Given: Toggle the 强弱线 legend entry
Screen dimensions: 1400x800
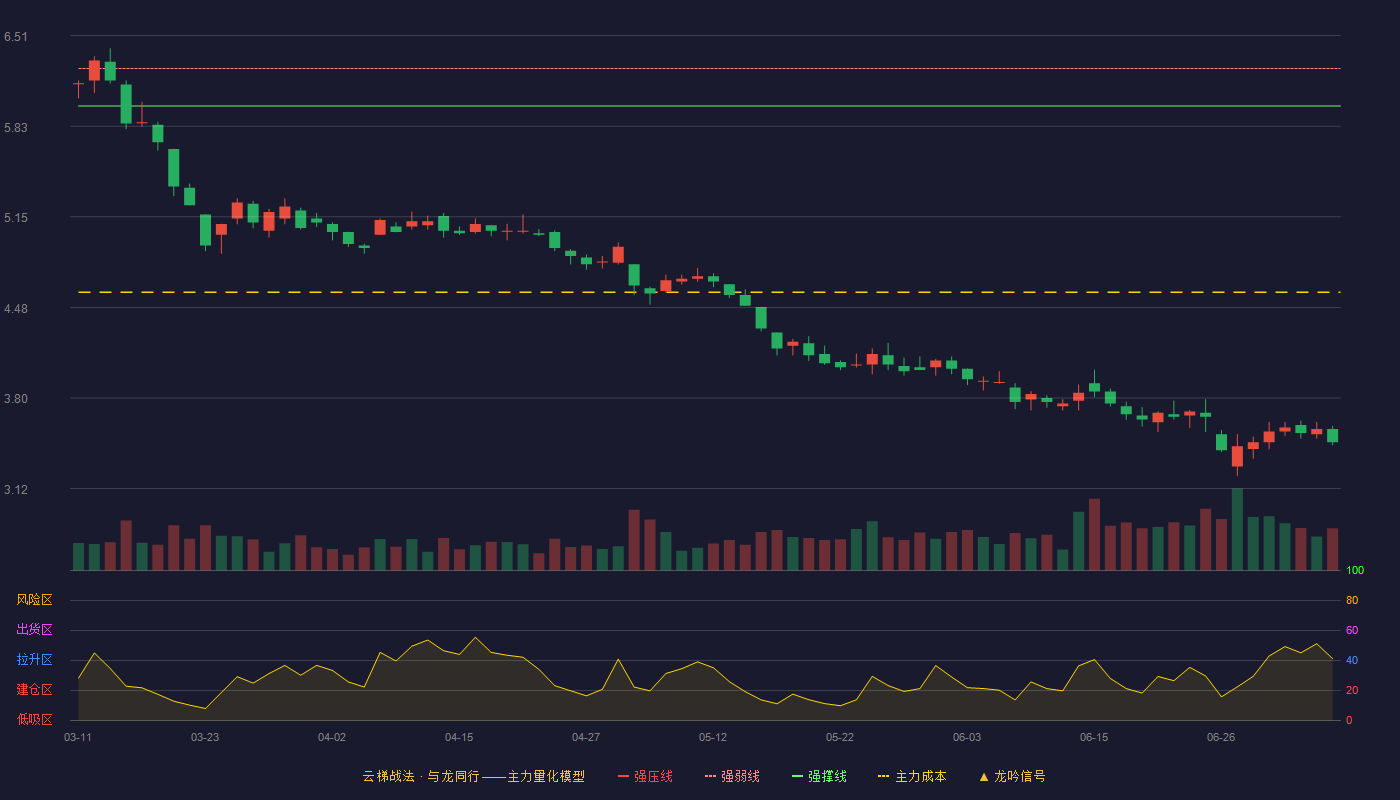Looking at the screenshot, I should pyautogui.click(x=732, y=776).
